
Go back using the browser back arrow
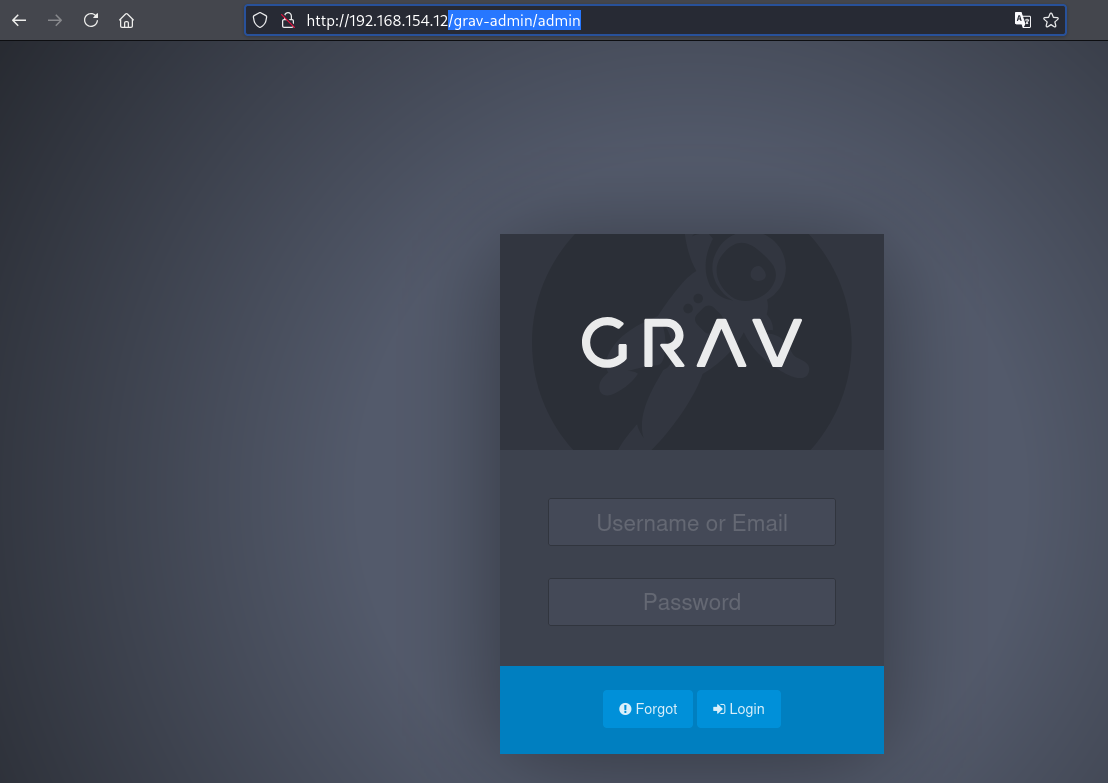[19, 20]
